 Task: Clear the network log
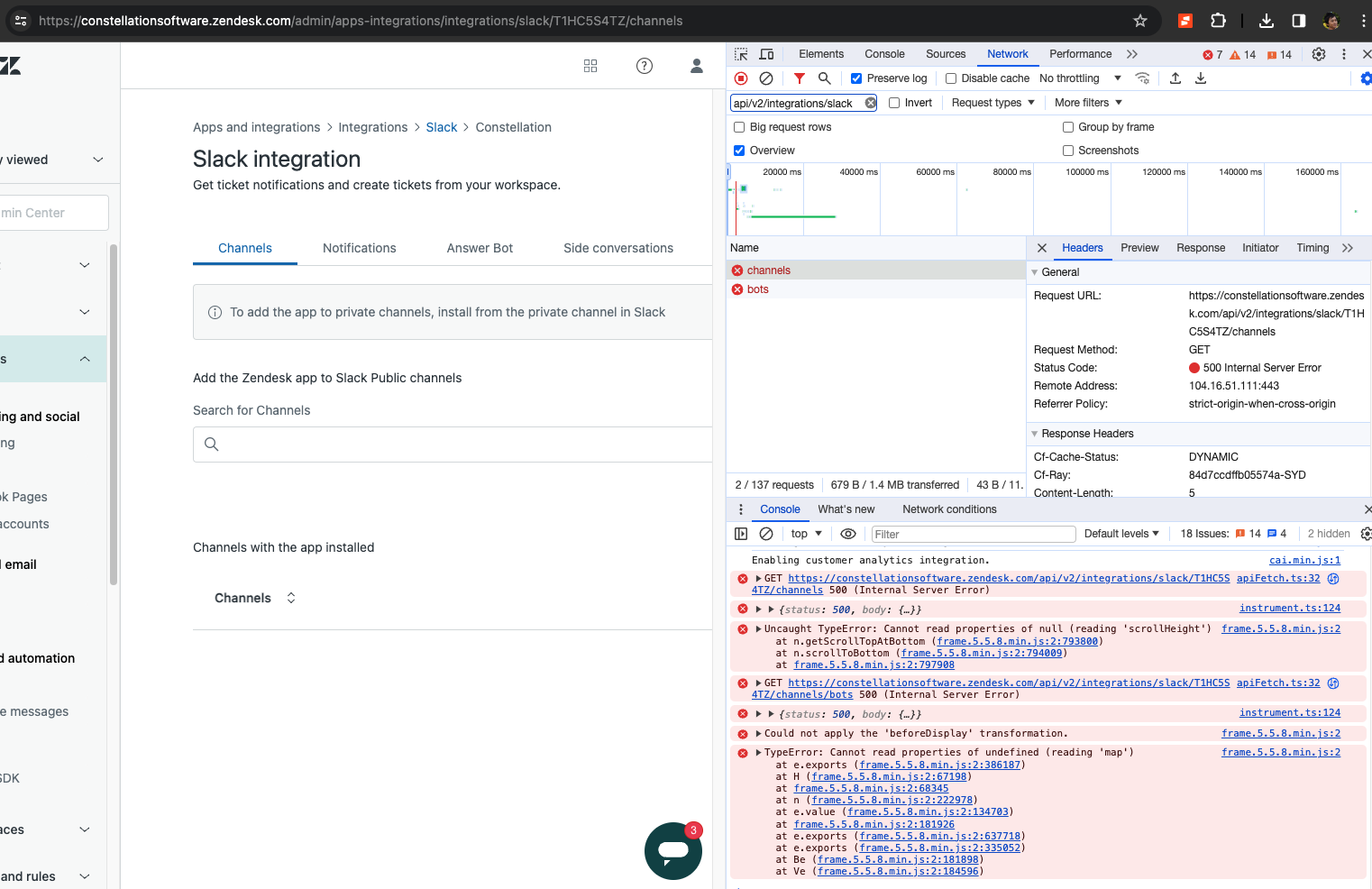pos(766,78)
